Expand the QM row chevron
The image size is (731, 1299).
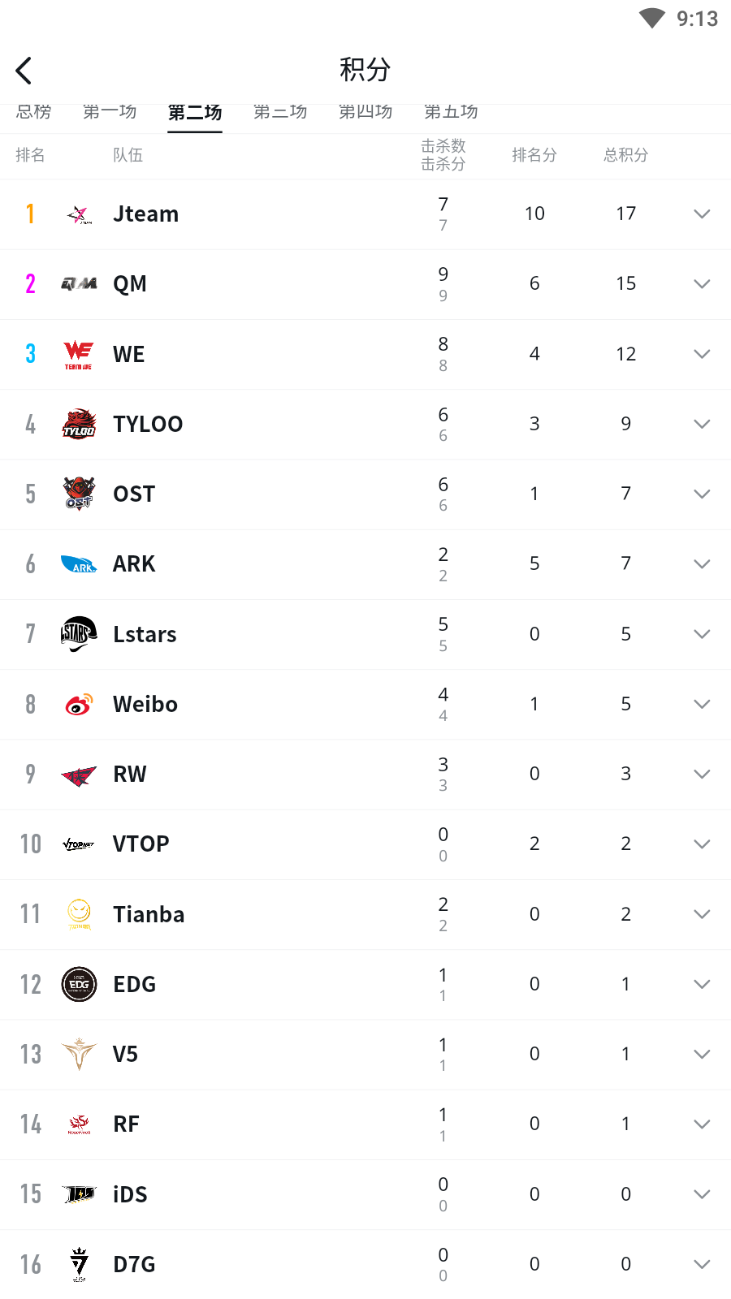(702, 284)
